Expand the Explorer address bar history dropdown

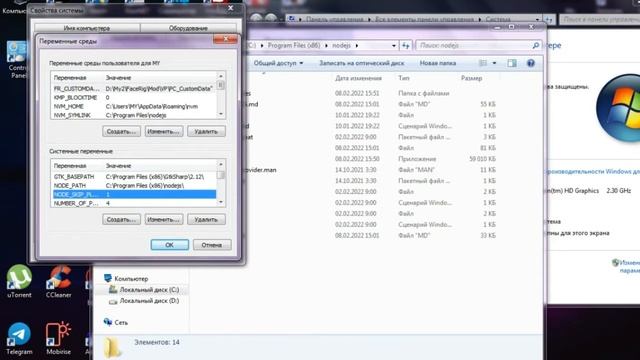(394, 46)
